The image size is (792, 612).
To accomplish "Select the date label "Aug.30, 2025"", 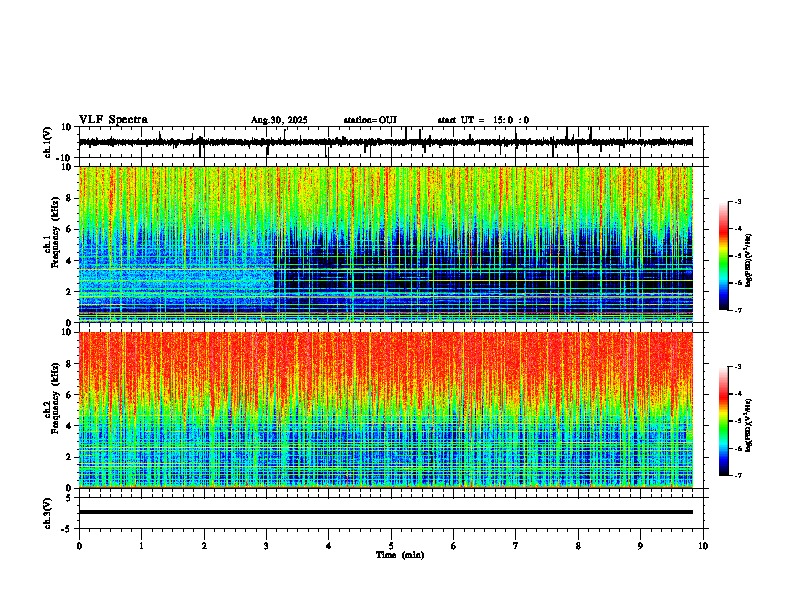I will coord(279,120).
